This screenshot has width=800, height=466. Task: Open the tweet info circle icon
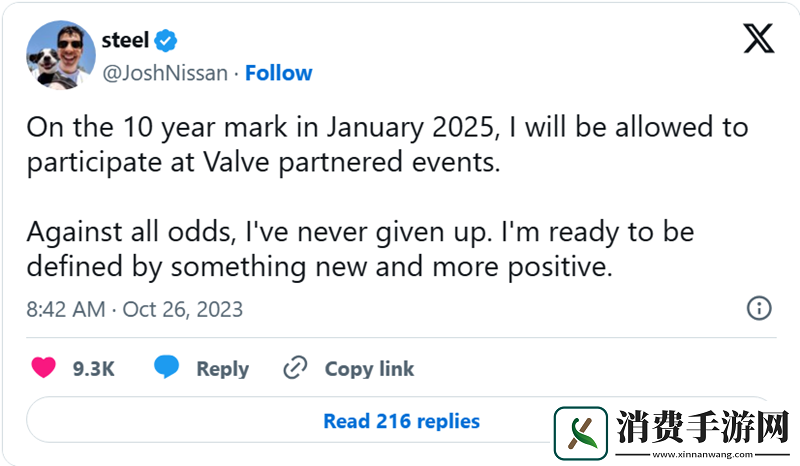[x=760, y=308]
